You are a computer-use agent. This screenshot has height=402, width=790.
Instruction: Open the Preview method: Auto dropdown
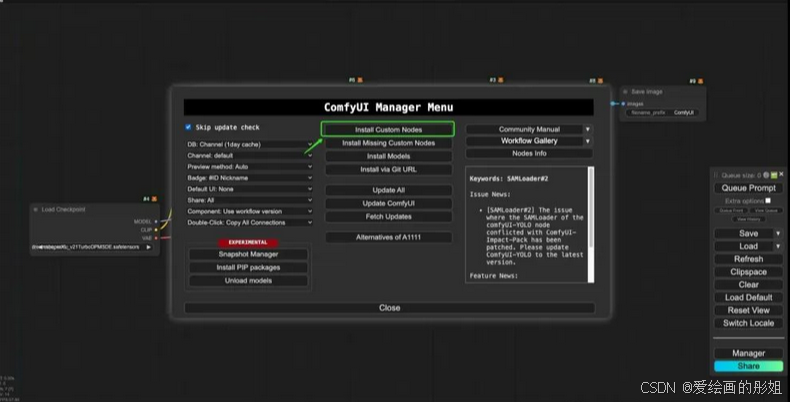pos(249,166)
